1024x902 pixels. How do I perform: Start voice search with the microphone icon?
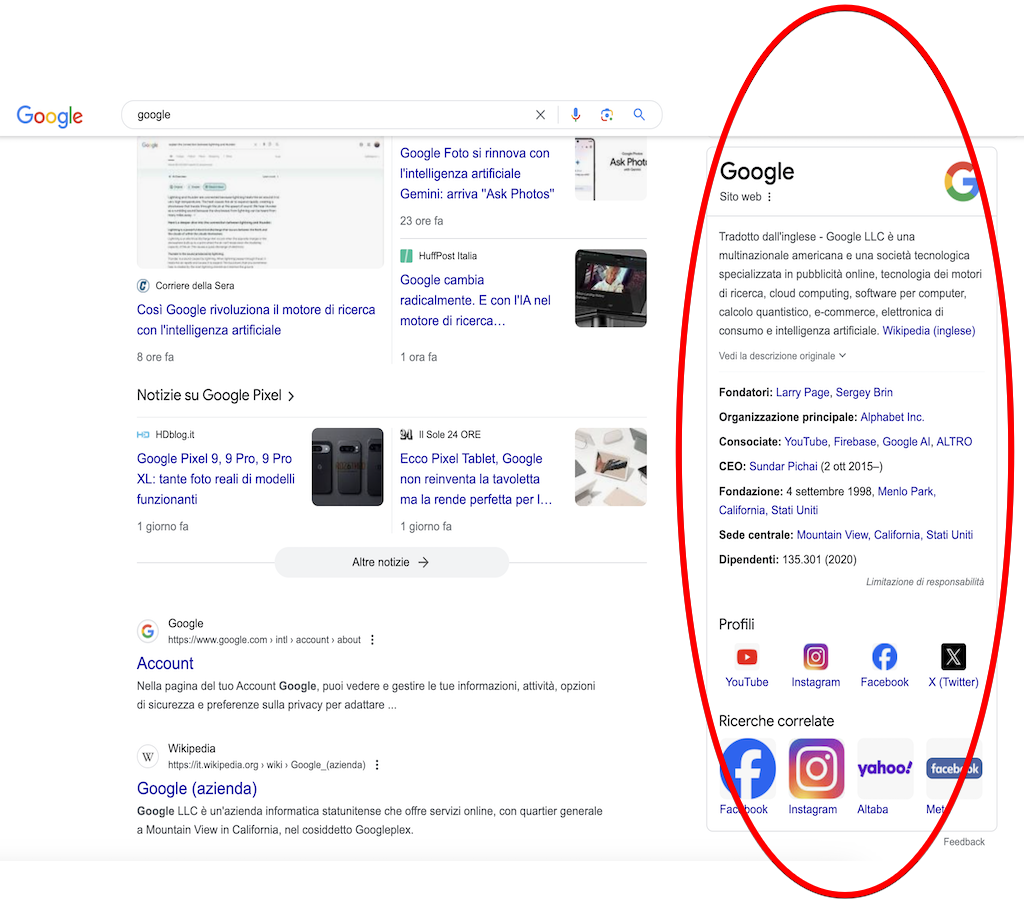575,115
